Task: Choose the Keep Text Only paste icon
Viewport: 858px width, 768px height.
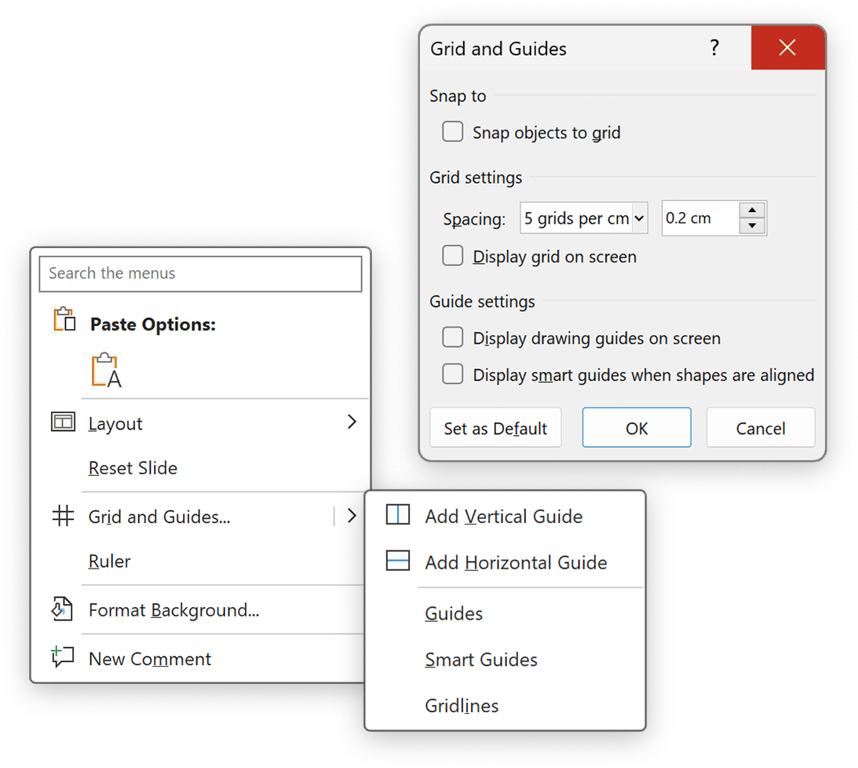Action: (106, 370)
